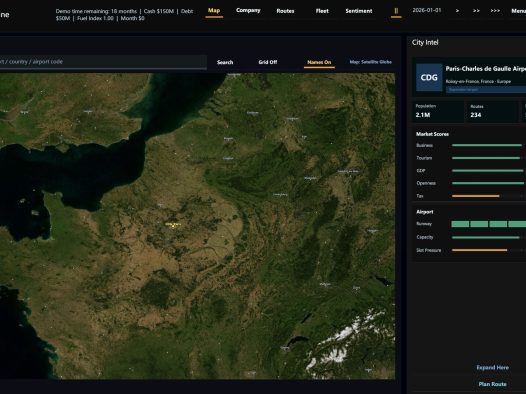Change map style via Map: Satellite Globe
Screen dimensions: 526x394
(370, 62)
